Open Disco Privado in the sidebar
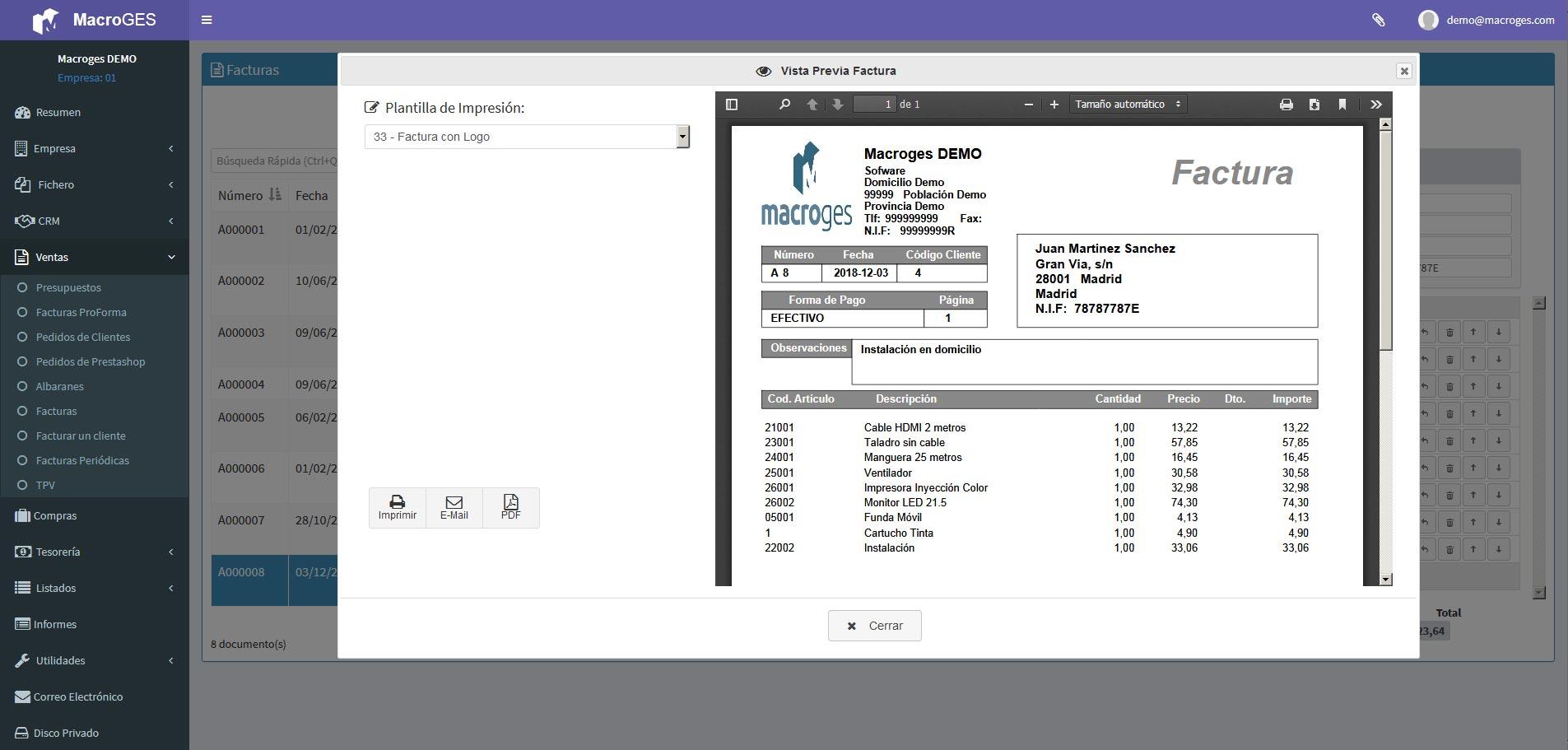Image resolution: width=1568 pixels, height=750 pixels. [95, 733]
